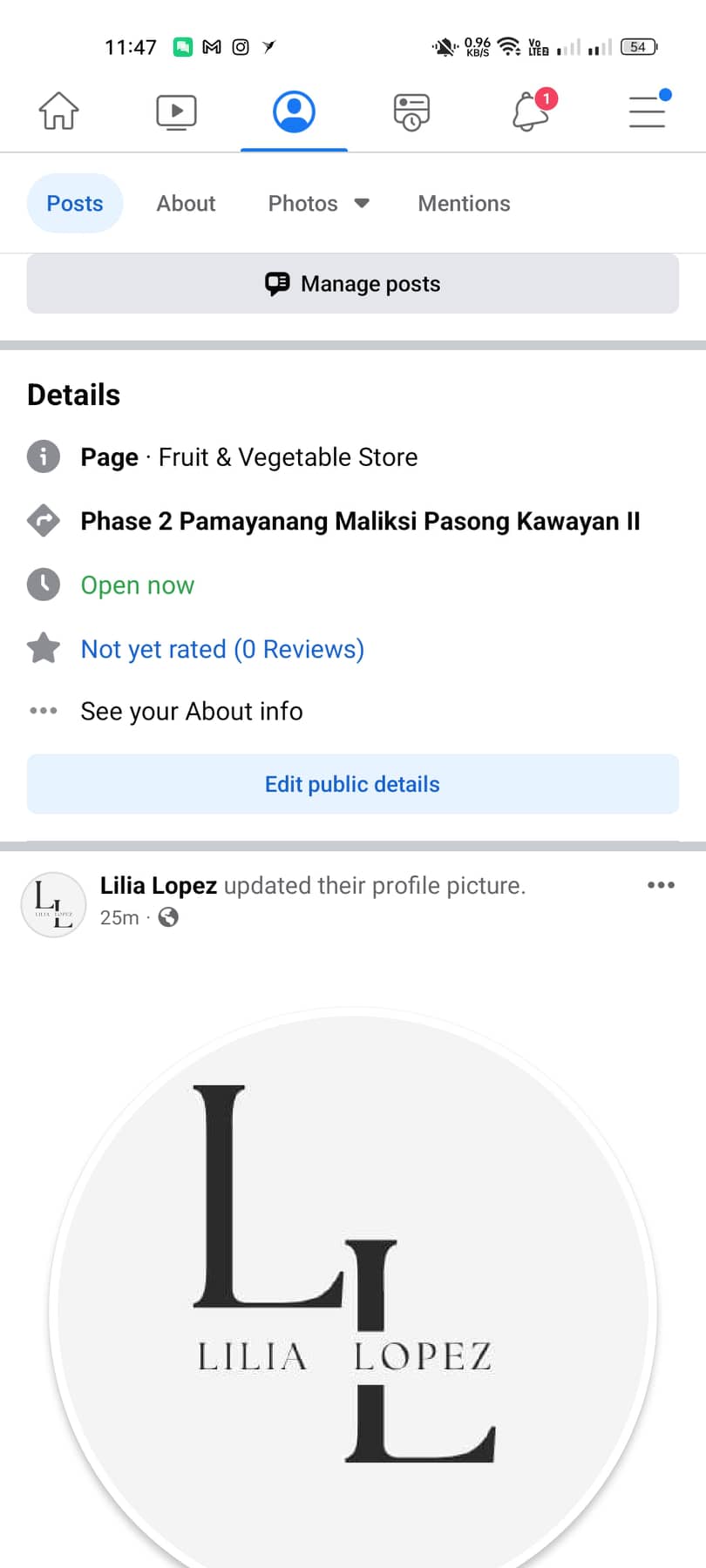
Task: Open the Video tab icon
Action: point(176,112)
